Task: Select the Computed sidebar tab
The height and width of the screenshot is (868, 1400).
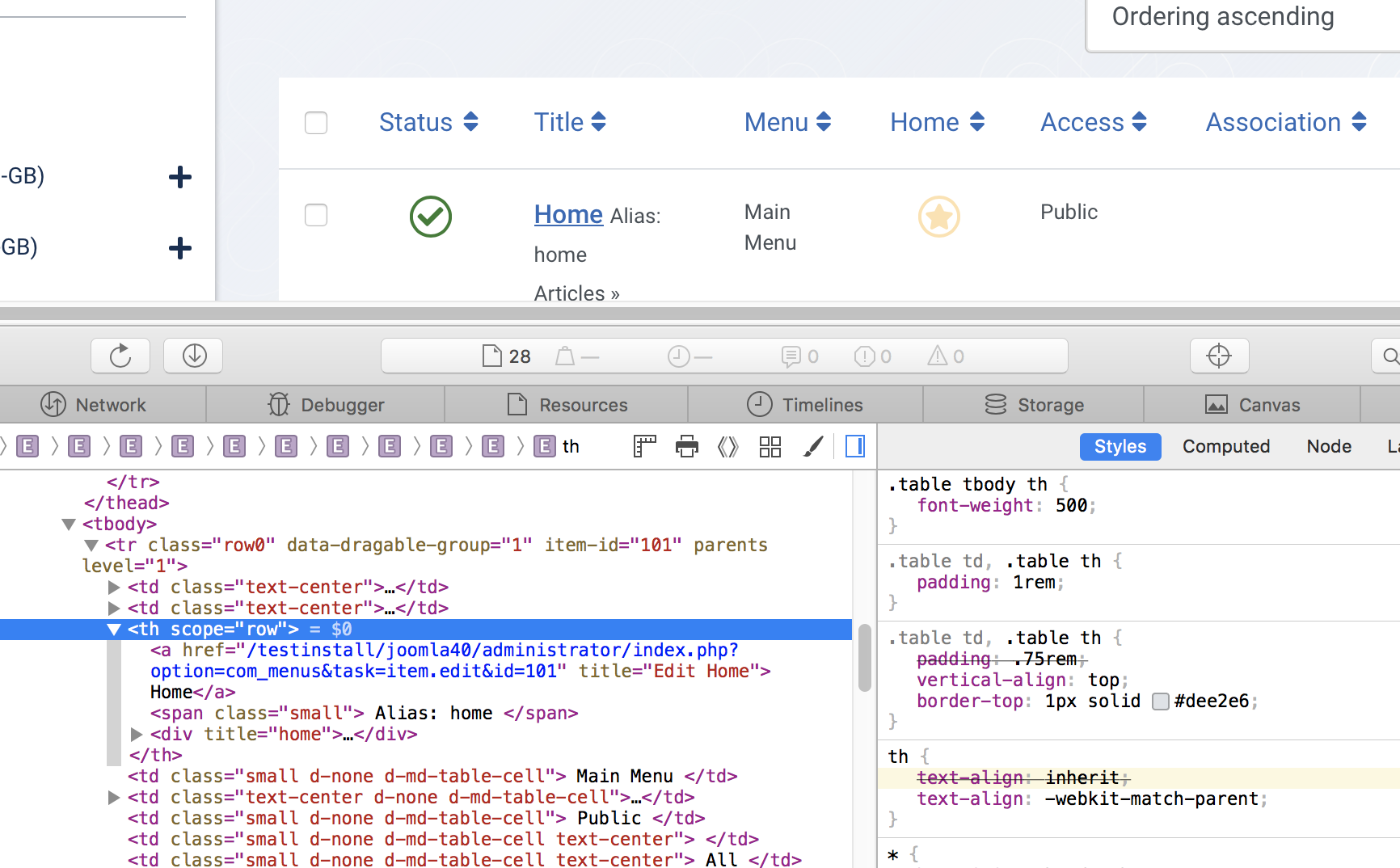Action: (1226, 446)
